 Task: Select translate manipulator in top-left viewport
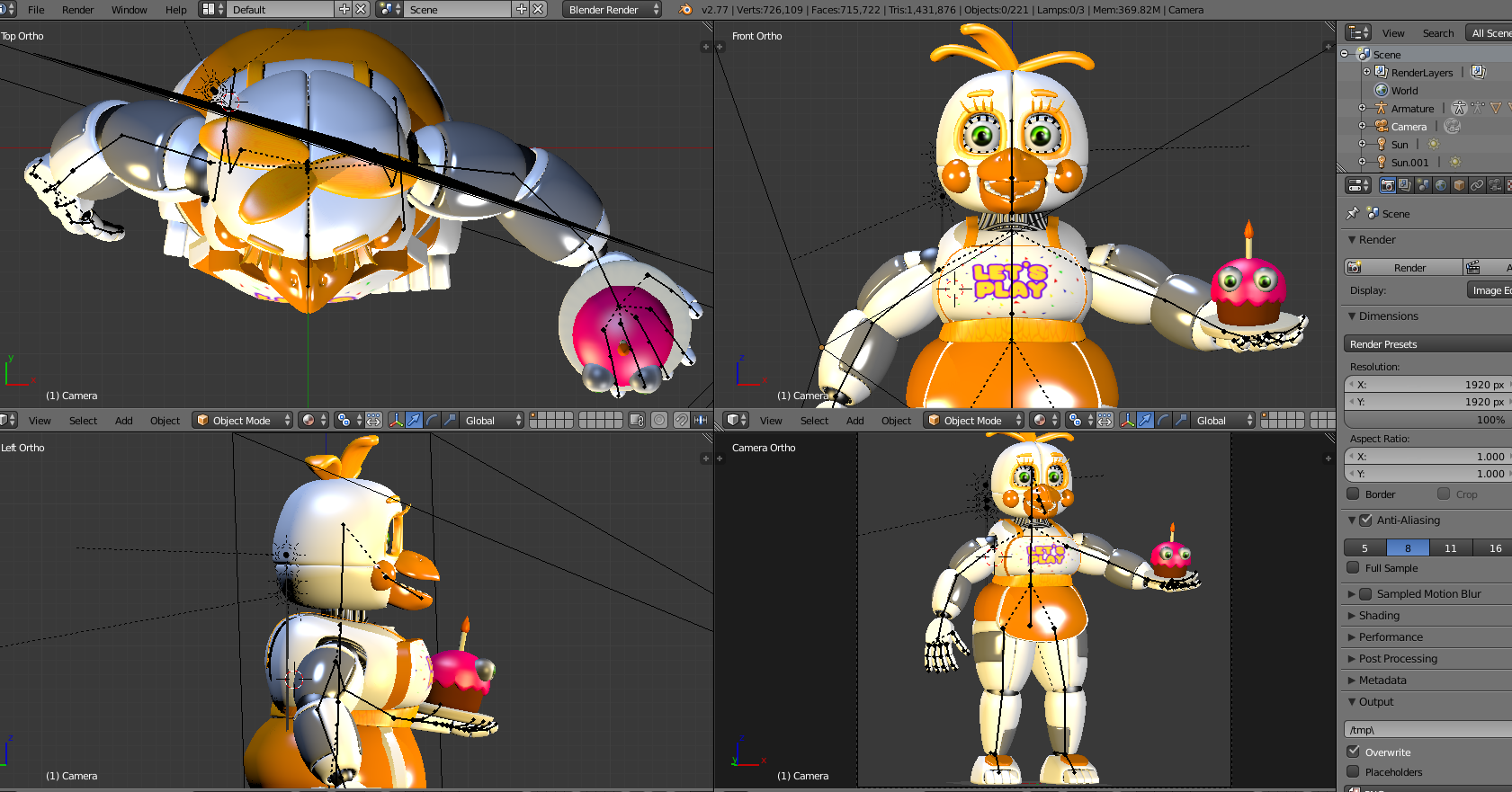[414, 420]
